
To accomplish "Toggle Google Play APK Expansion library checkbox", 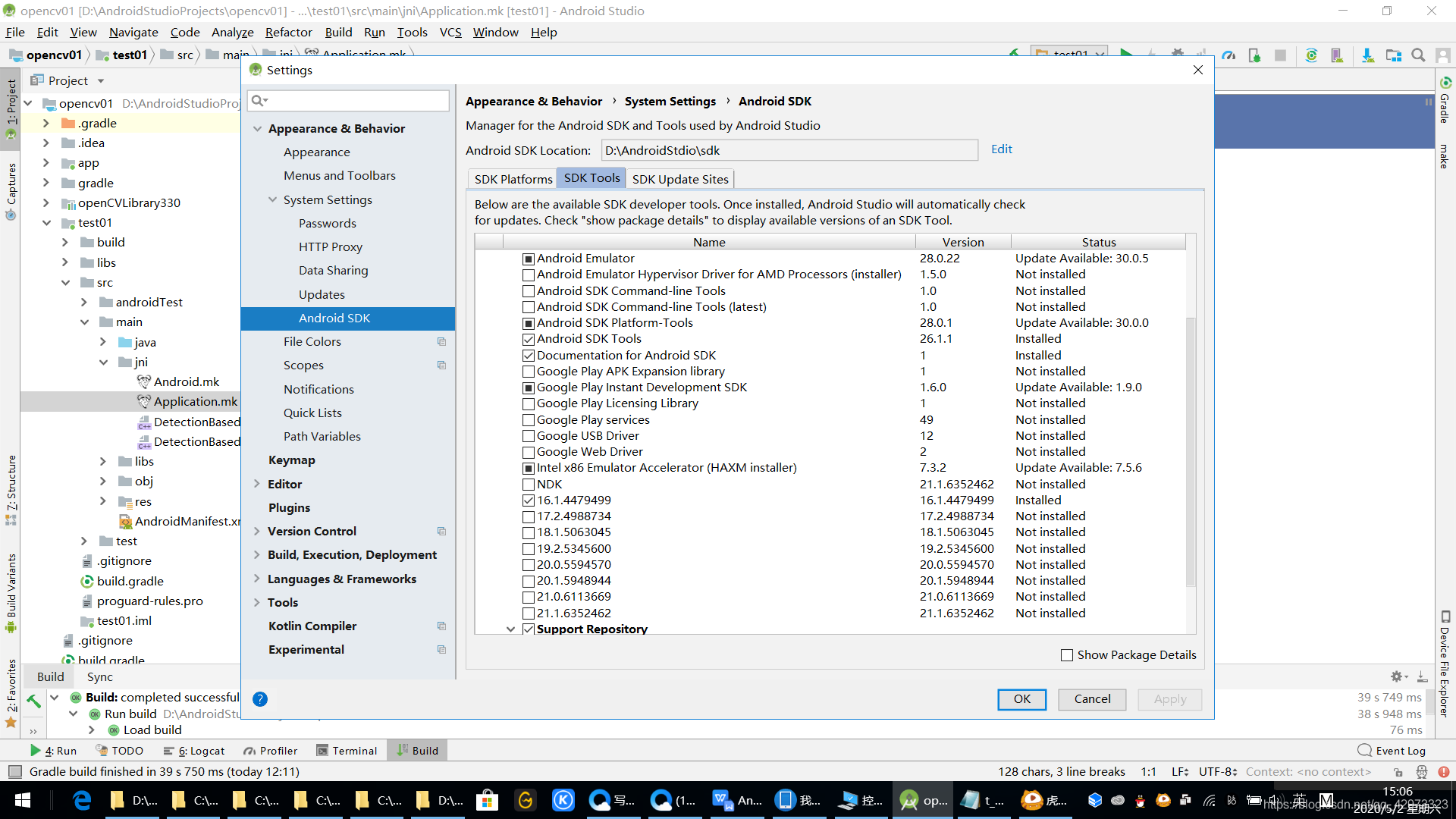I will pos(527,371).
